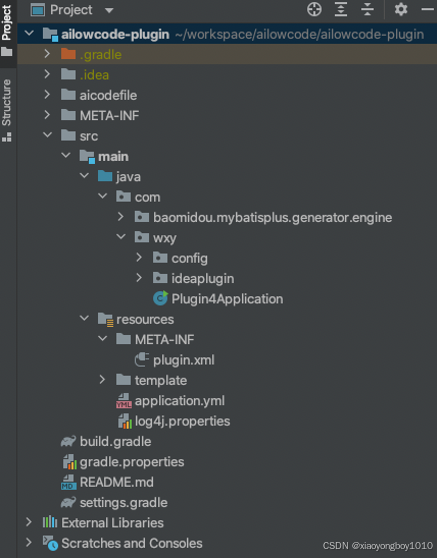Collapse the src folder
437x558 pixels.
click(x=47, y=135)
